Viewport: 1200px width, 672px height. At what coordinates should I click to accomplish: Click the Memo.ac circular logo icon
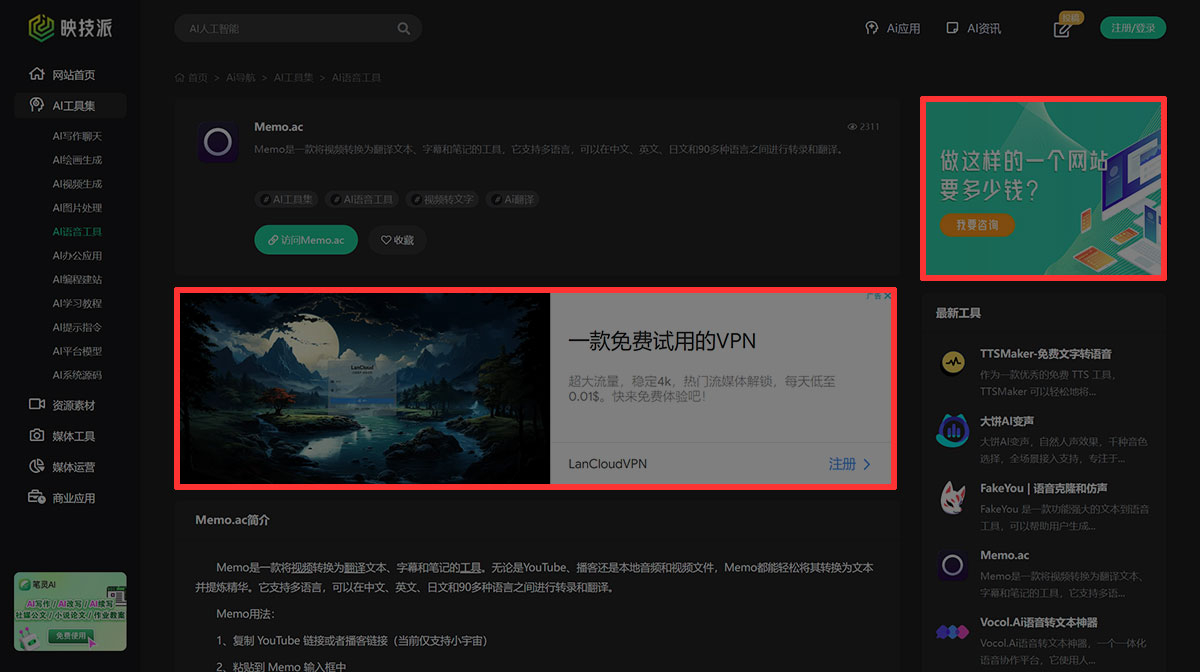pos(217,143)
